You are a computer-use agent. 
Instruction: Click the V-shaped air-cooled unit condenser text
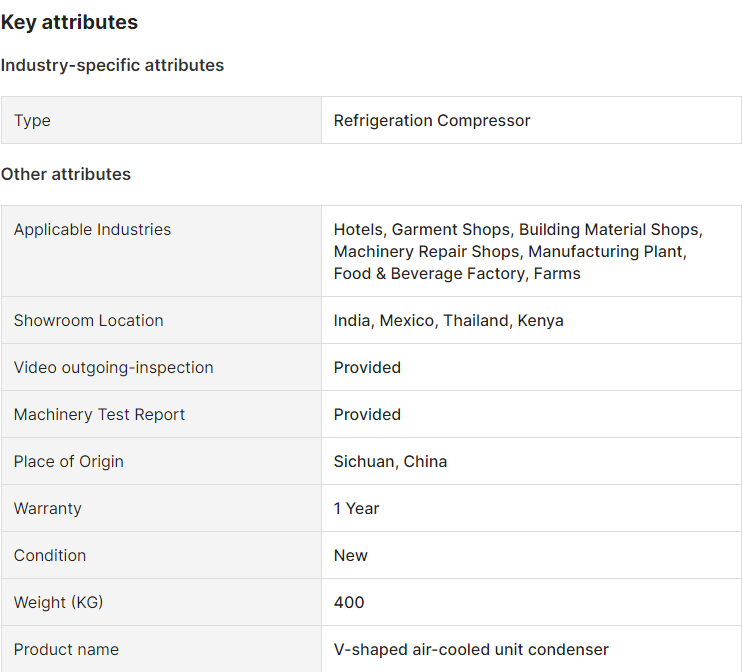pos(471,649)
